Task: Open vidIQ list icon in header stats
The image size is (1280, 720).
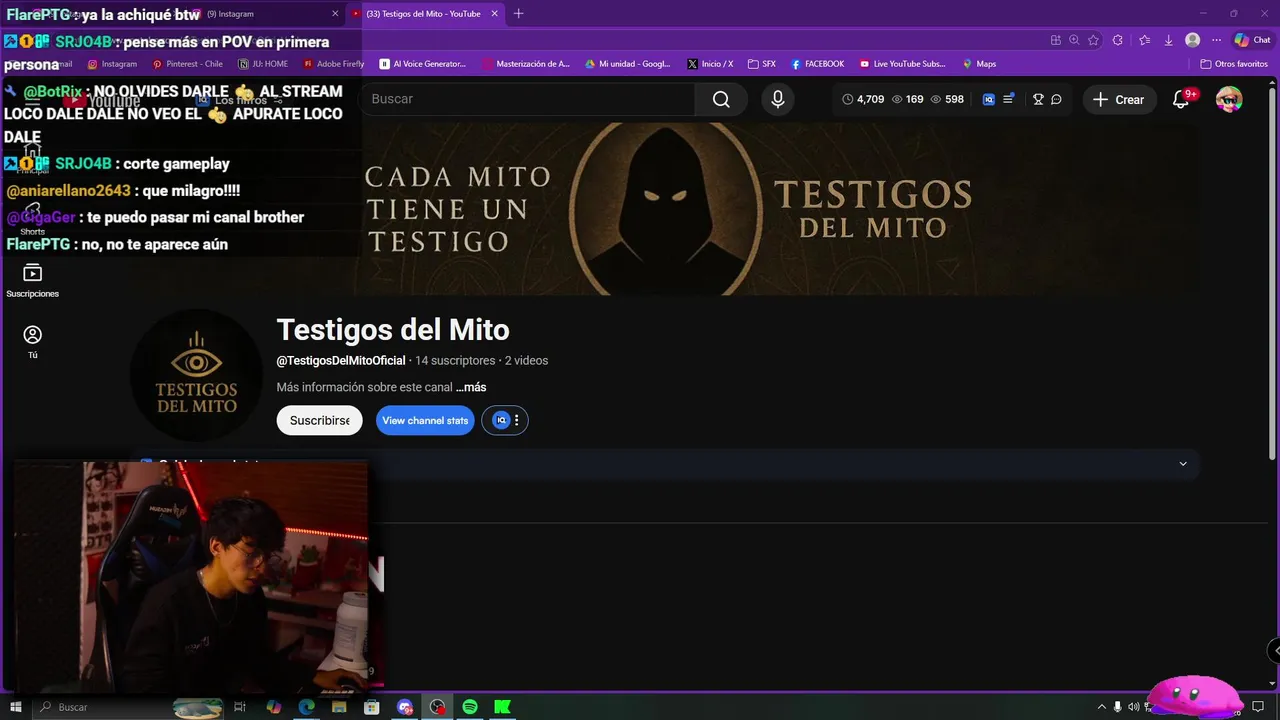Action: tap(1009, 99)
